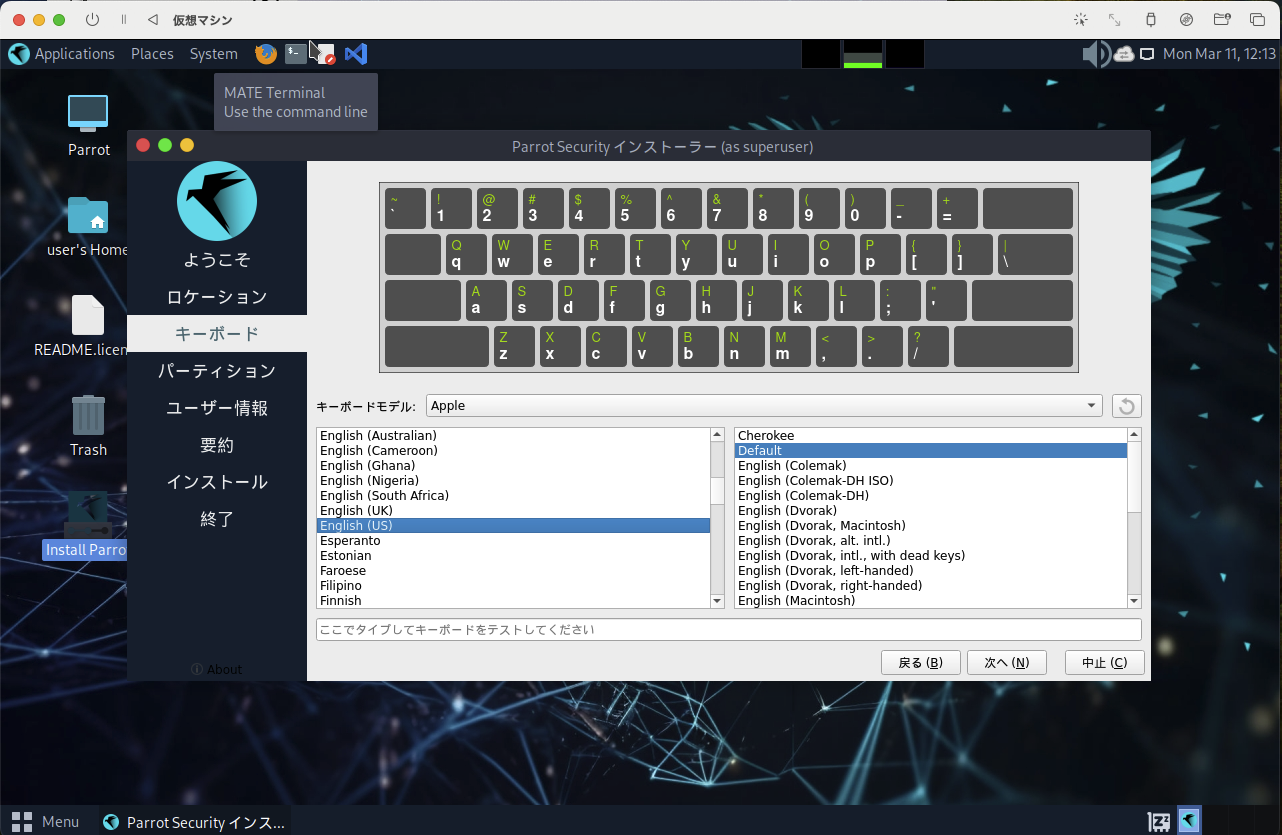Click the disc drive icon in VM toolbar
Viewport: 1282px width, 835px height.
click(1186, 19)
